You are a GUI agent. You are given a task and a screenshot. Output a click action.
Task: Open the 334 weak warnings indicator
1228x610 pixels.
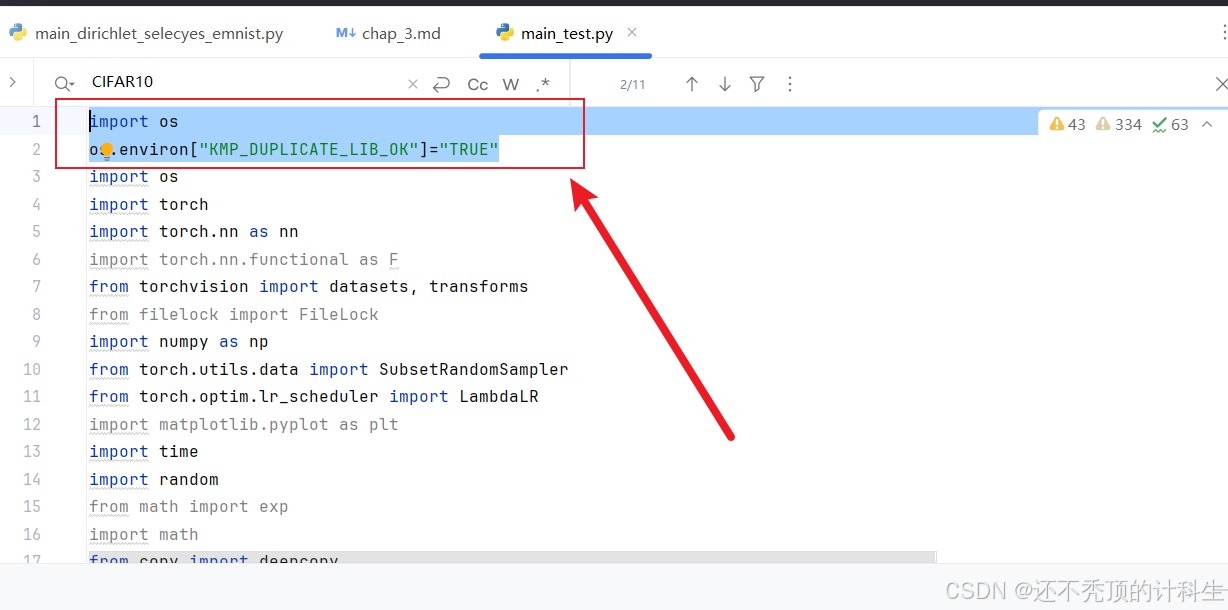(x=1119, y=124)
